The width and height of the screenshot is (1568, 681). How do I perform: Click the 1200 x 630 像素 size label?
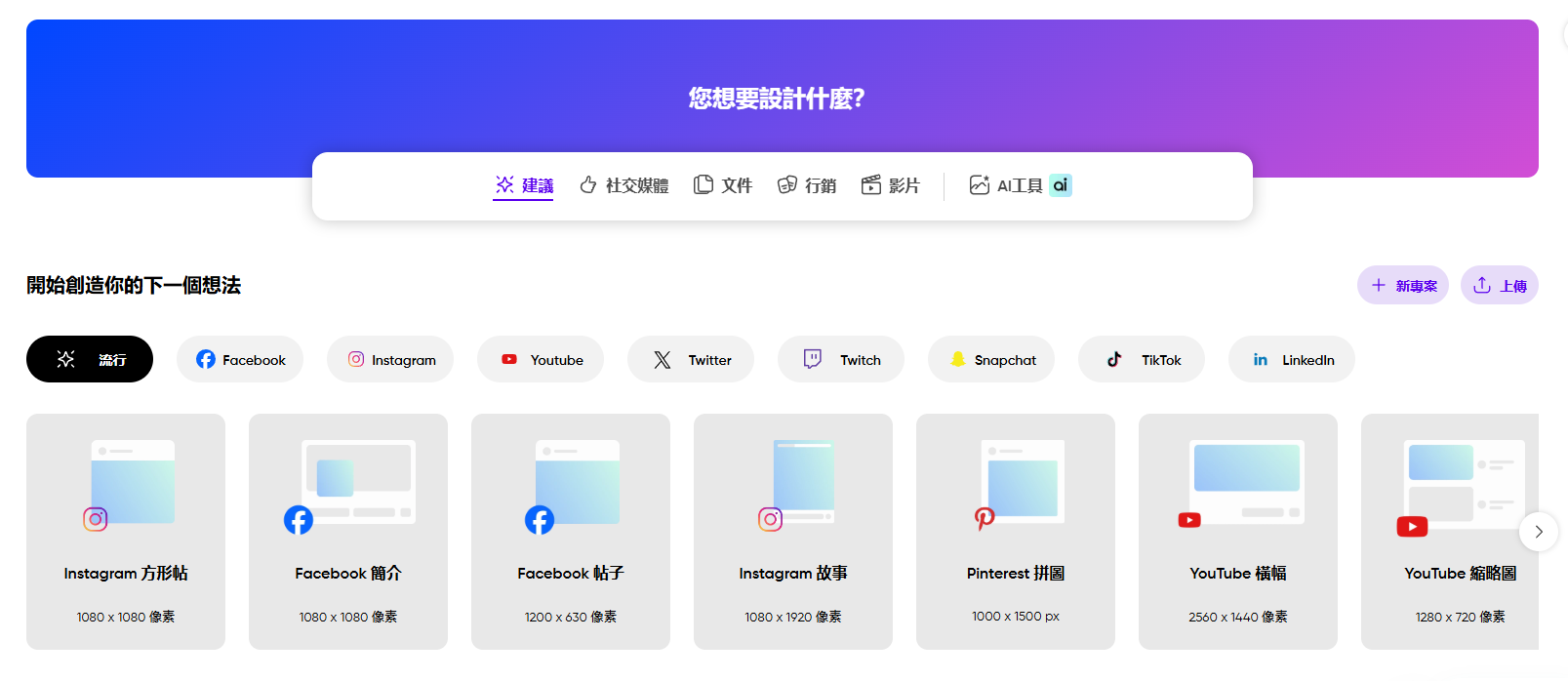point(571,617)
